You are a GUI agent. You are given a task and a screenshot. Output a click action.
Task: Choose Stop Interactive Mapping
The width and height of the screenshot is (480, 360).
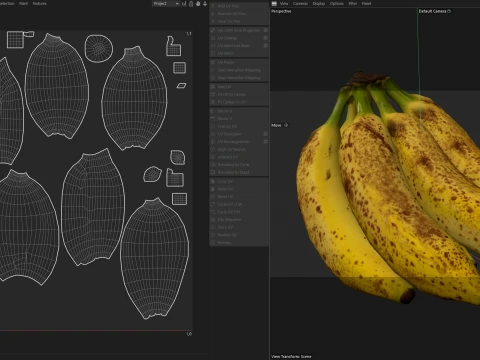239,78
